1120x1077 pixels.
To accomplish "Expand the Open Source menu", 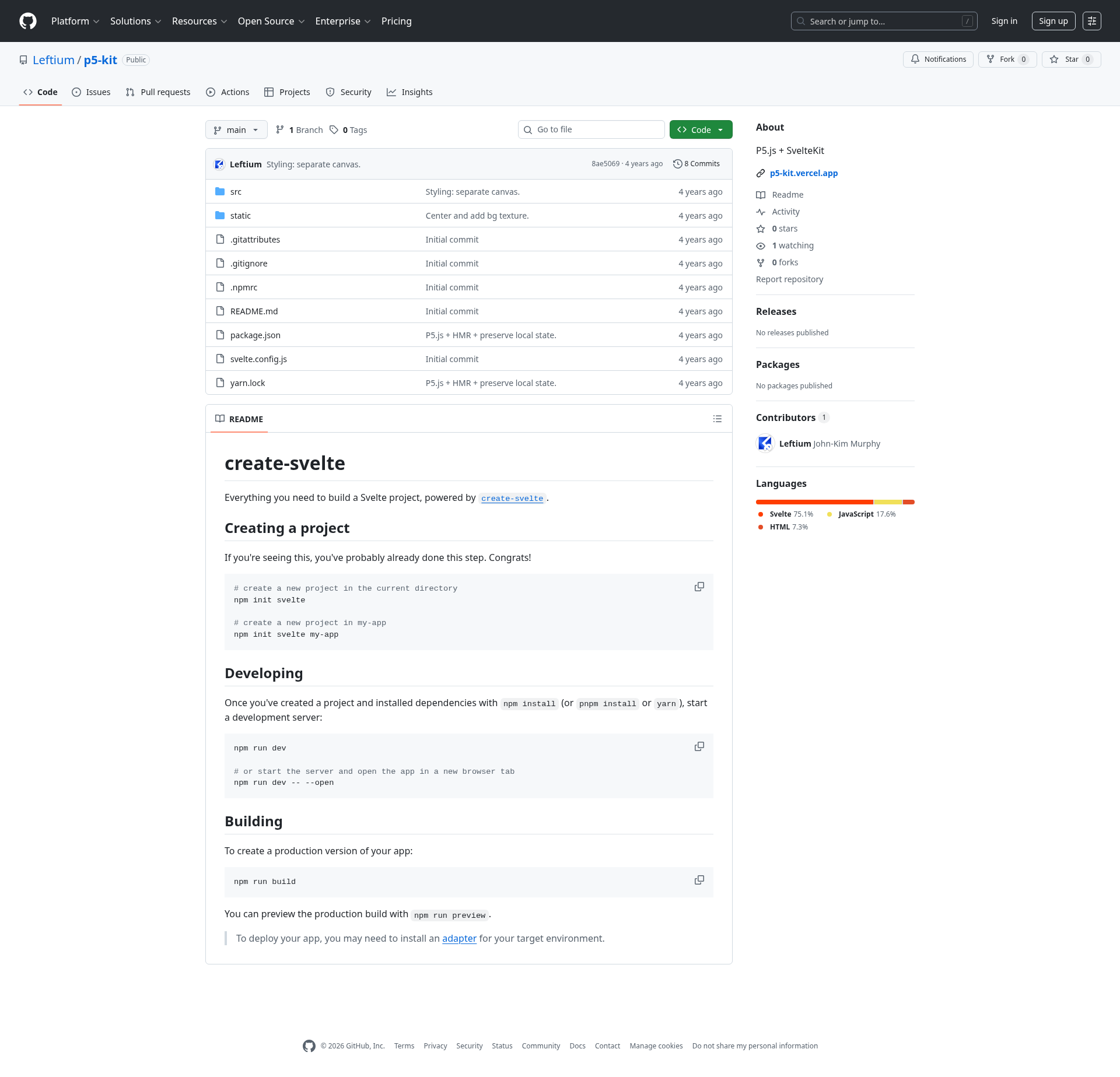I will pos(271,21).
